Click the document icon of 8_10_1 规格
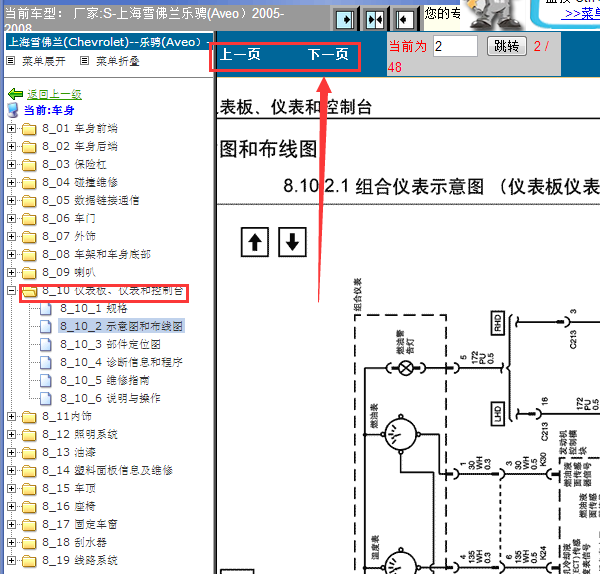 tap(46, 308)
